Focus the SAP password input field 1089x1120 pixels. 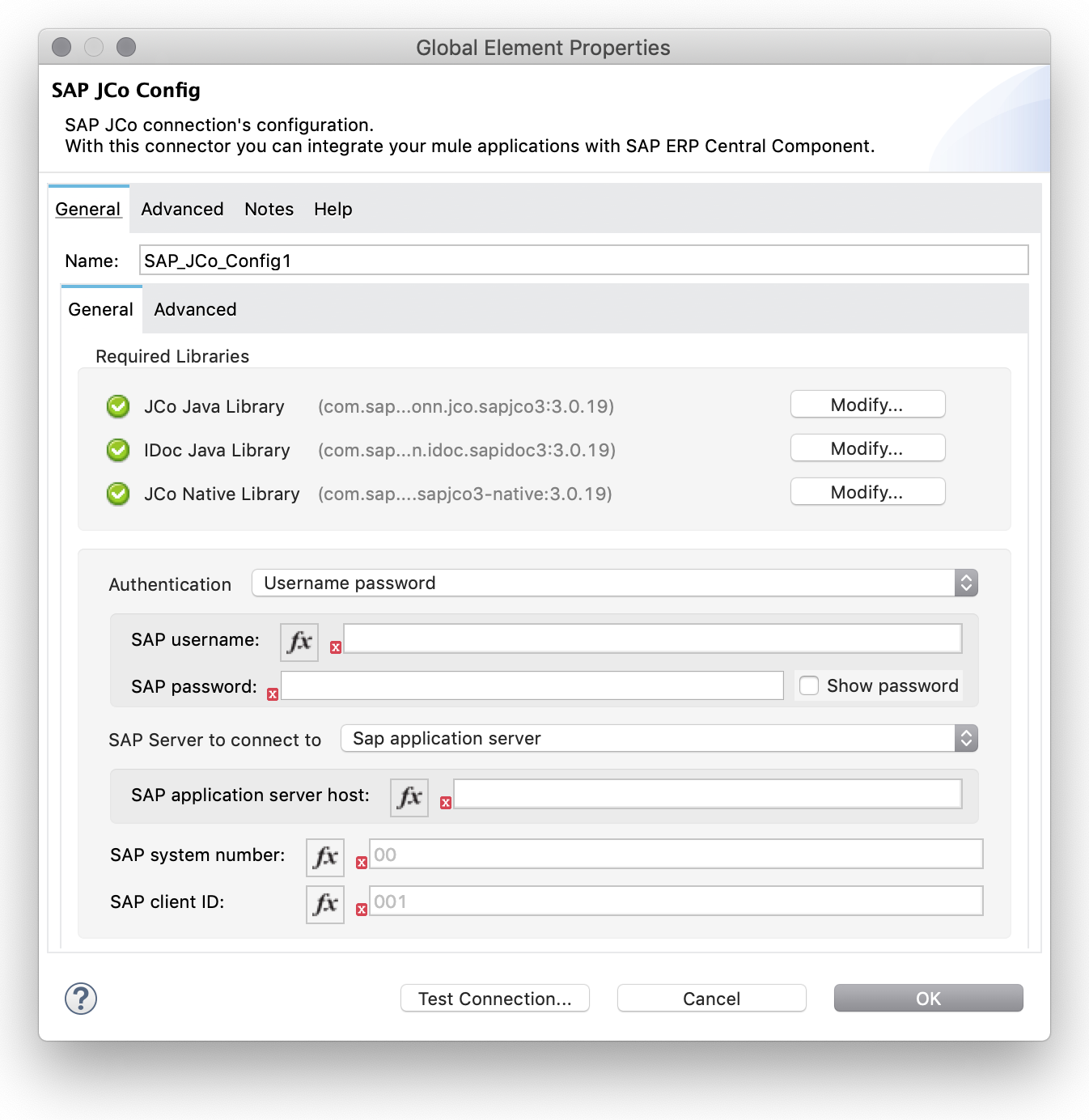pyautogui.click(x=532, y=685)
